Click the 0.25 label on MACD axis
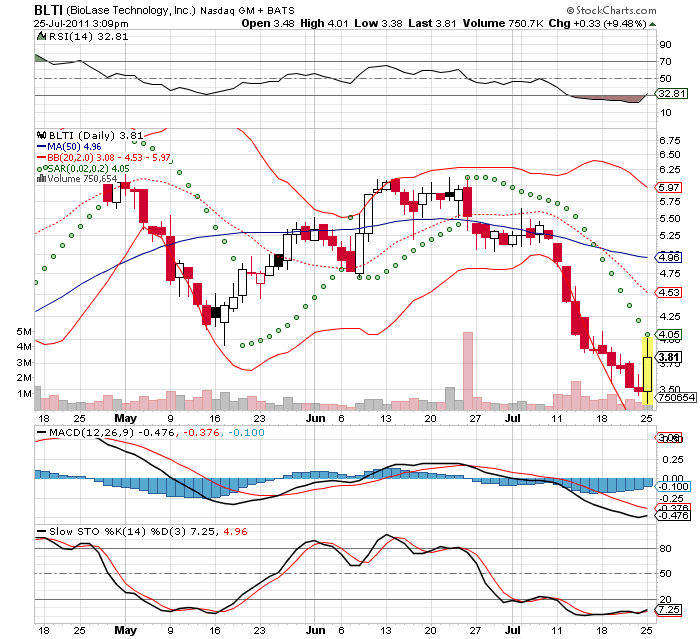Viewport: 700px width, 639px height. (672, 459)
